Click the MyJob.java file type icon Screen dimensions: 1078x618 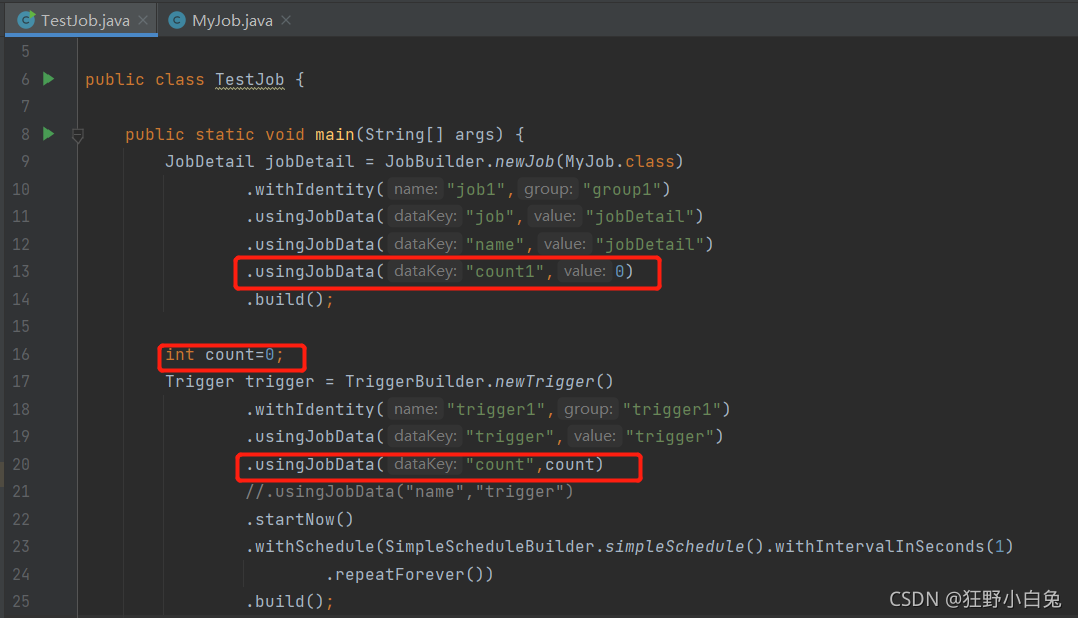point(177,20)
